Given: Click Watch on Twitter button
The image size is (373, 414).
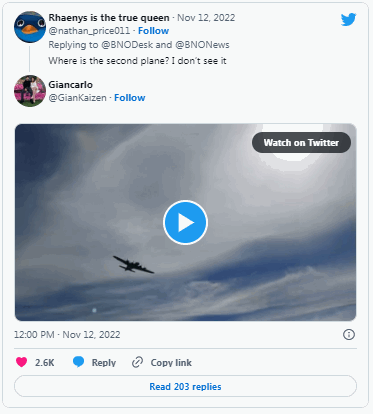Looking at the screenshot, I should point(301,143).
